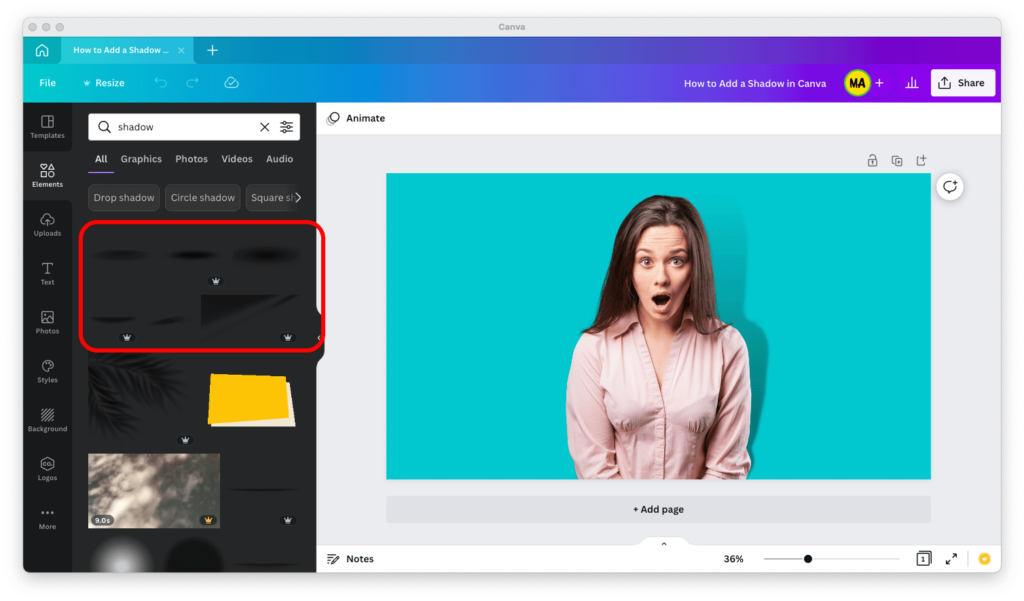Enter fullscreen present mode

click(952, 559)
